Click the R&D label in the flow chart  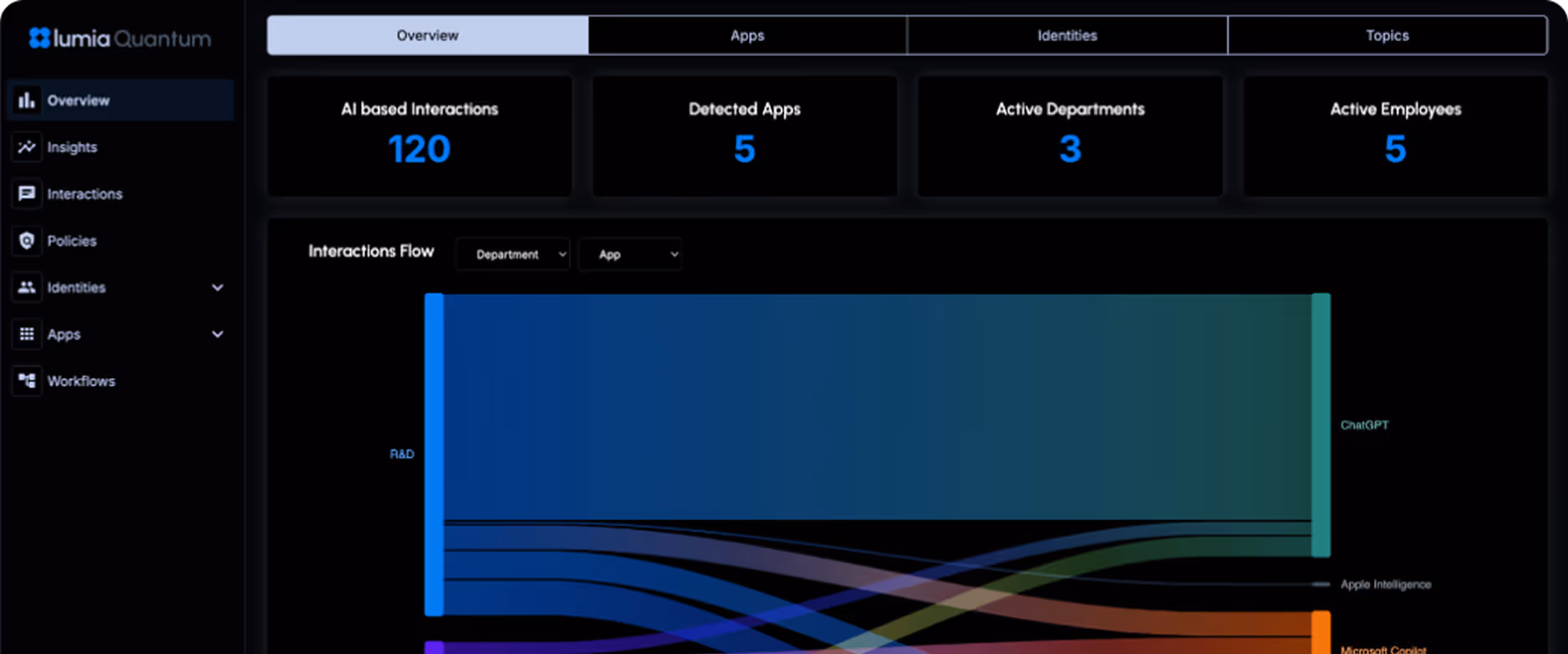coord(402,454)
